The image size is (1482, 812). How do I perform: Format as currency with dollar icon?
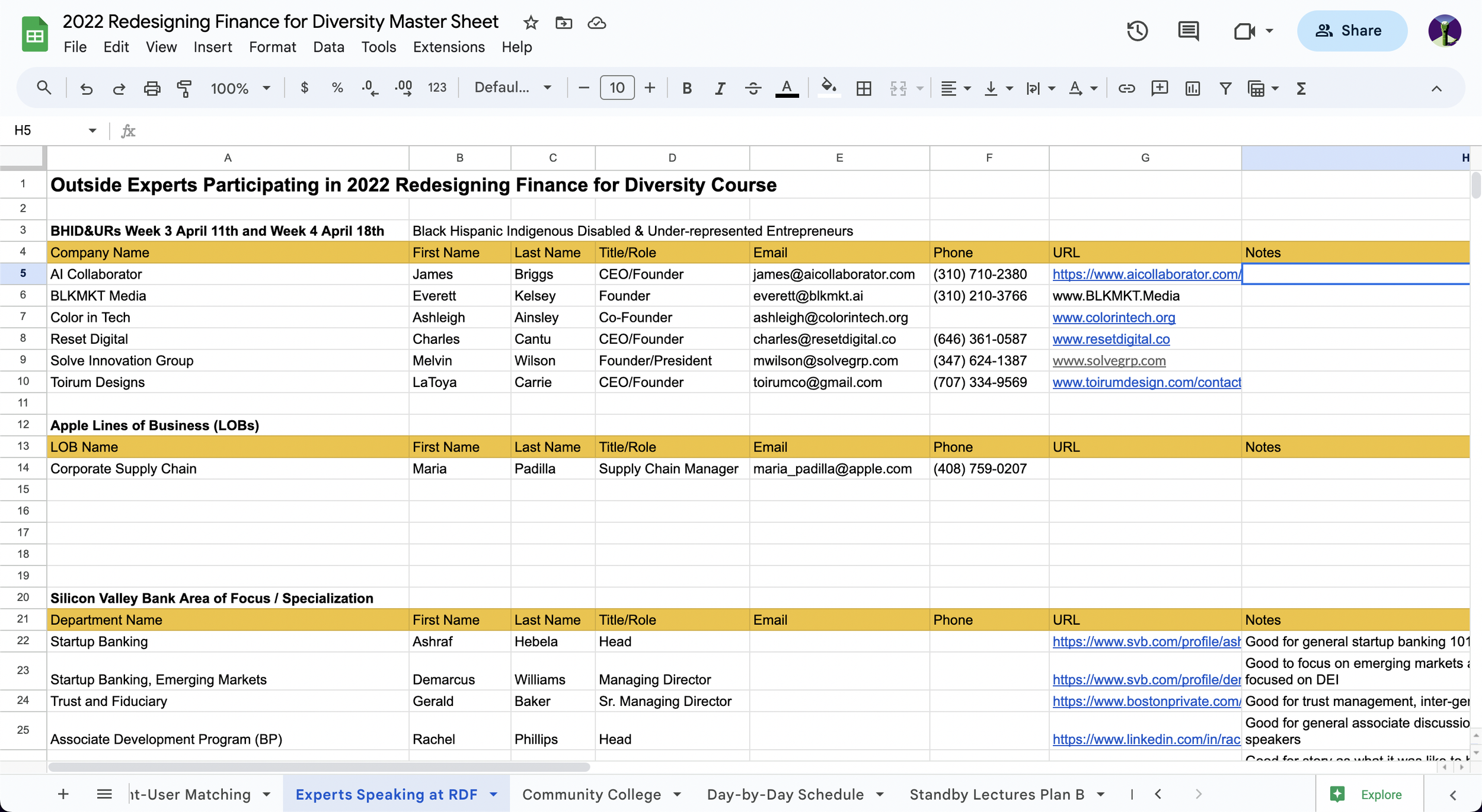304,88
